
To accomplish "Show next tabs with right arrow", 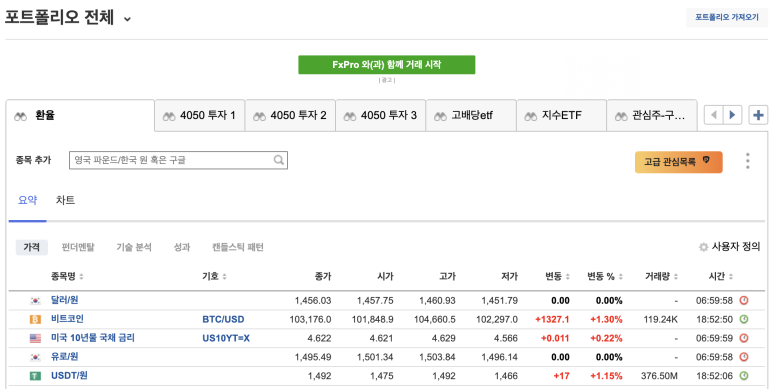I will click(732, 115).
